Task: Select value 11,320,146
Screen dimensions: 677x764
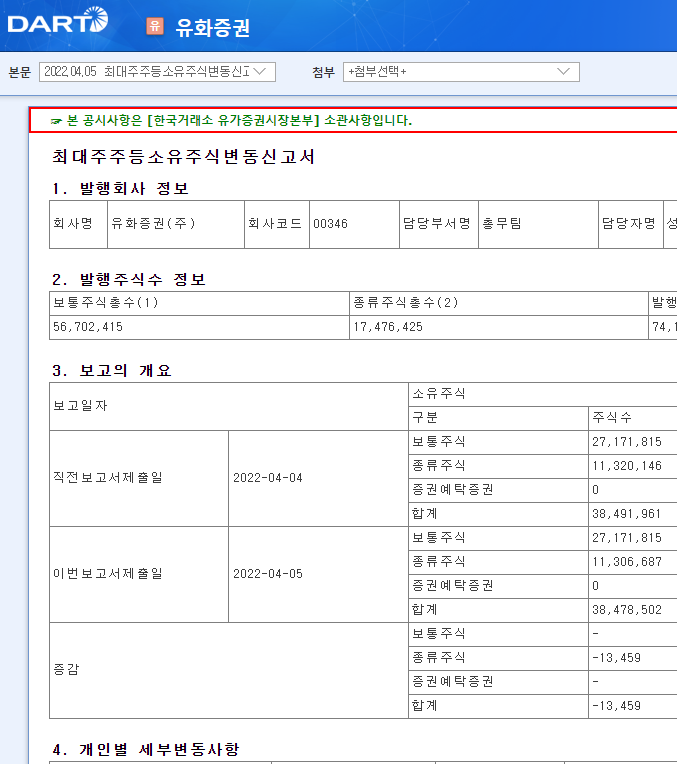Action: coord(627,466)
